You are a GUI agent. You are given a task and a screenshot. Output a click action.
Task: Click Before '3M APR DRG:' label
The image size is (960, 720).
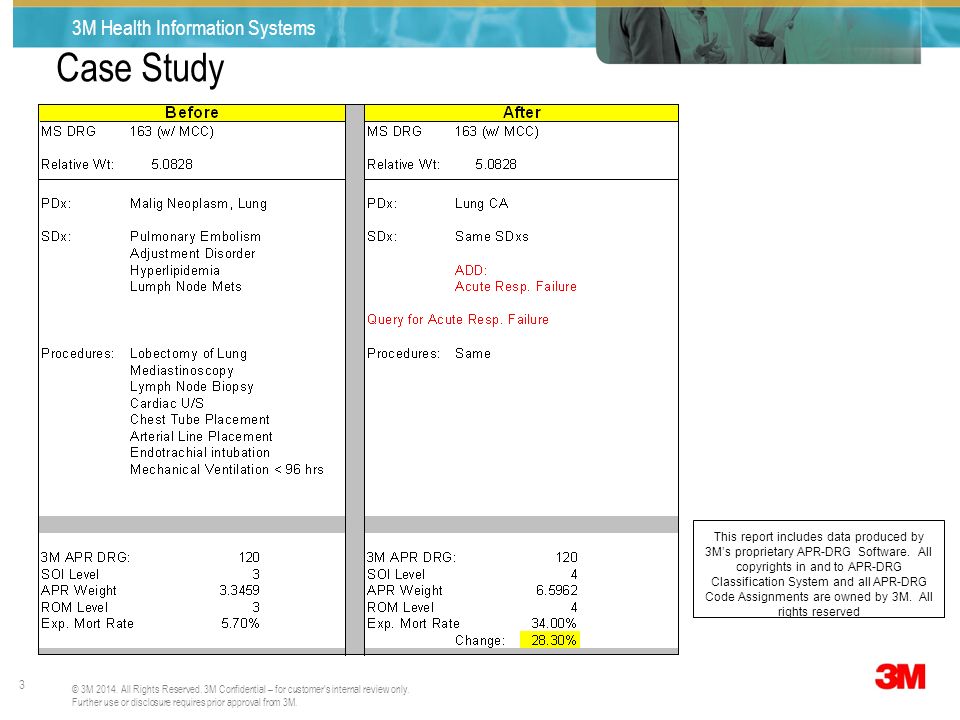click(x=85, y=558)
